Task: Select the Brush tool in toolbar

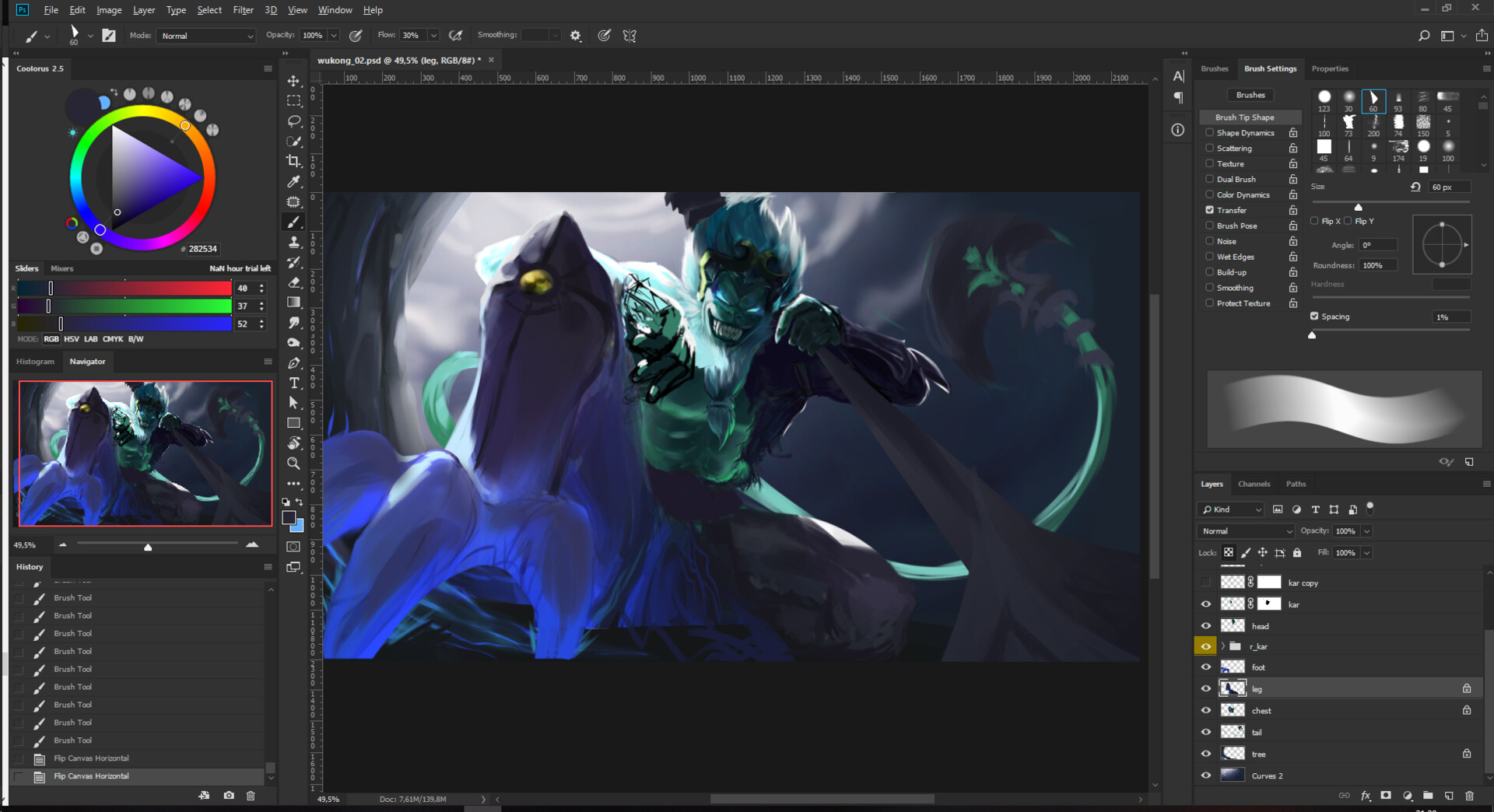Action: point(293,222)
